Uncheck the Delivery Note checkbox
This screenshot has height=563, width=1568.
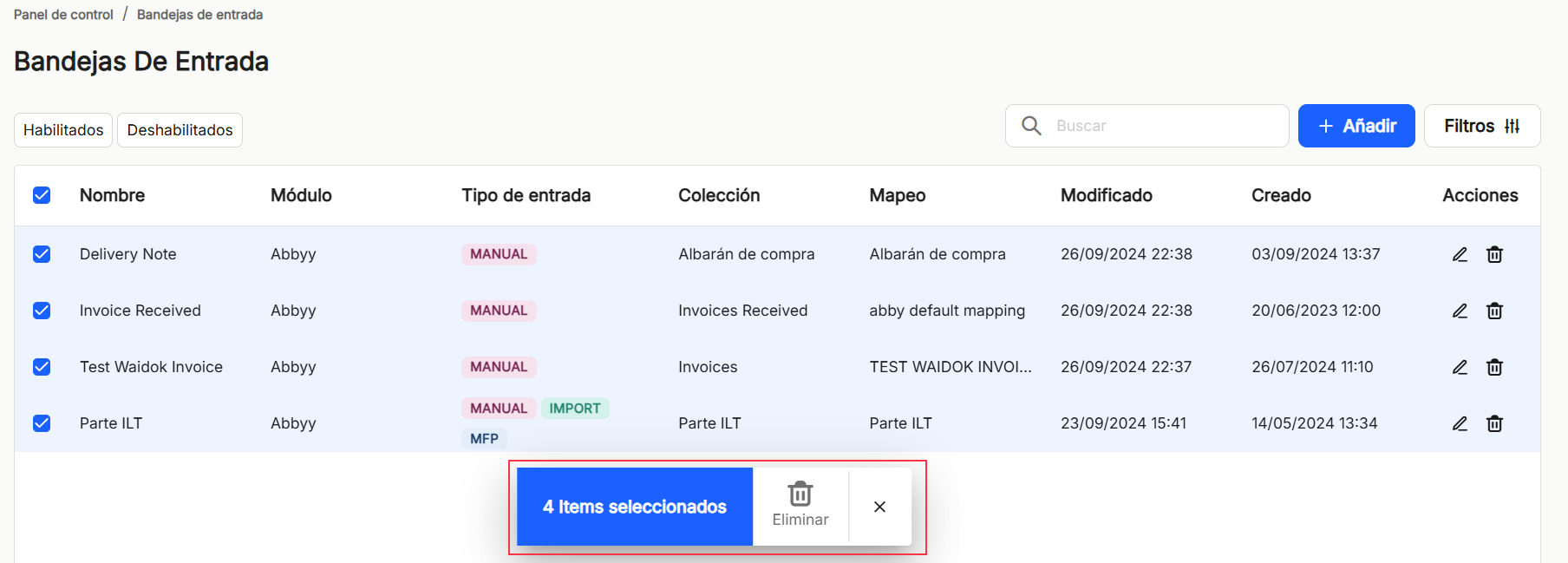click(42, 254)
